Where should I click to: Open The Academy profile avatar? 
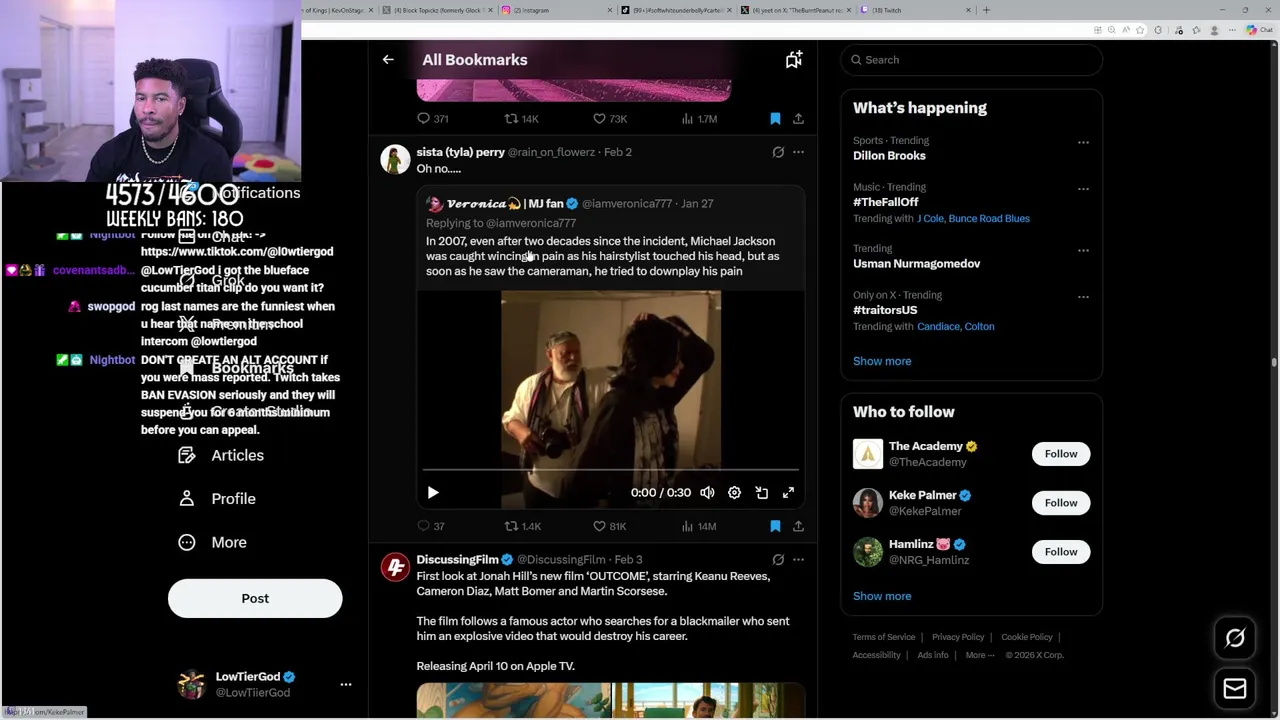coord(868,454)
